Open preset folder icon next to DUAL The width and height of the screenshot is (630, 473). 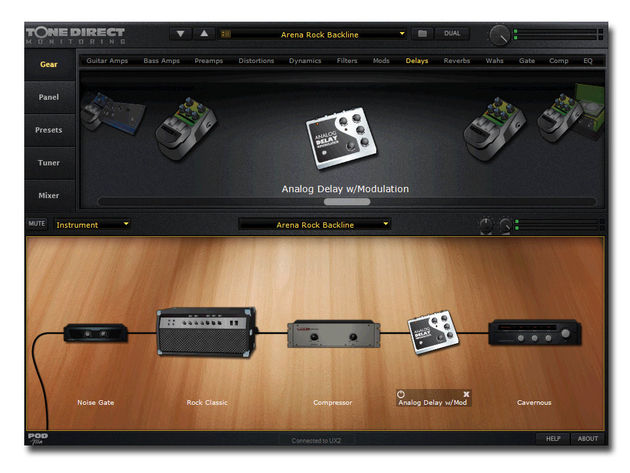[x=422, y=34]
